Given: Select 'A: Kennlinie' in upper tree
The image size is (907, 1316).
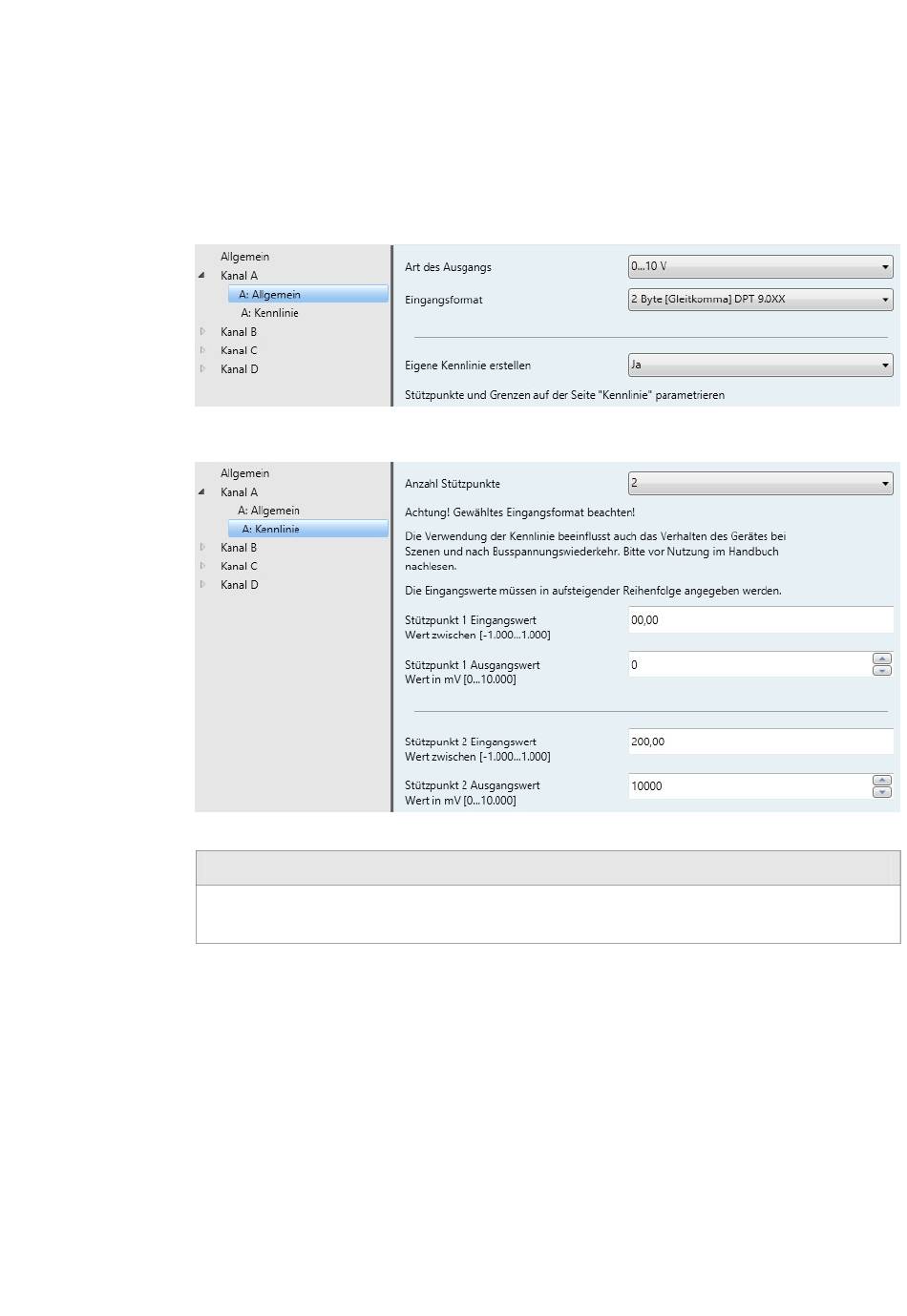Looking at the screenshot, I should coord(269,313).
